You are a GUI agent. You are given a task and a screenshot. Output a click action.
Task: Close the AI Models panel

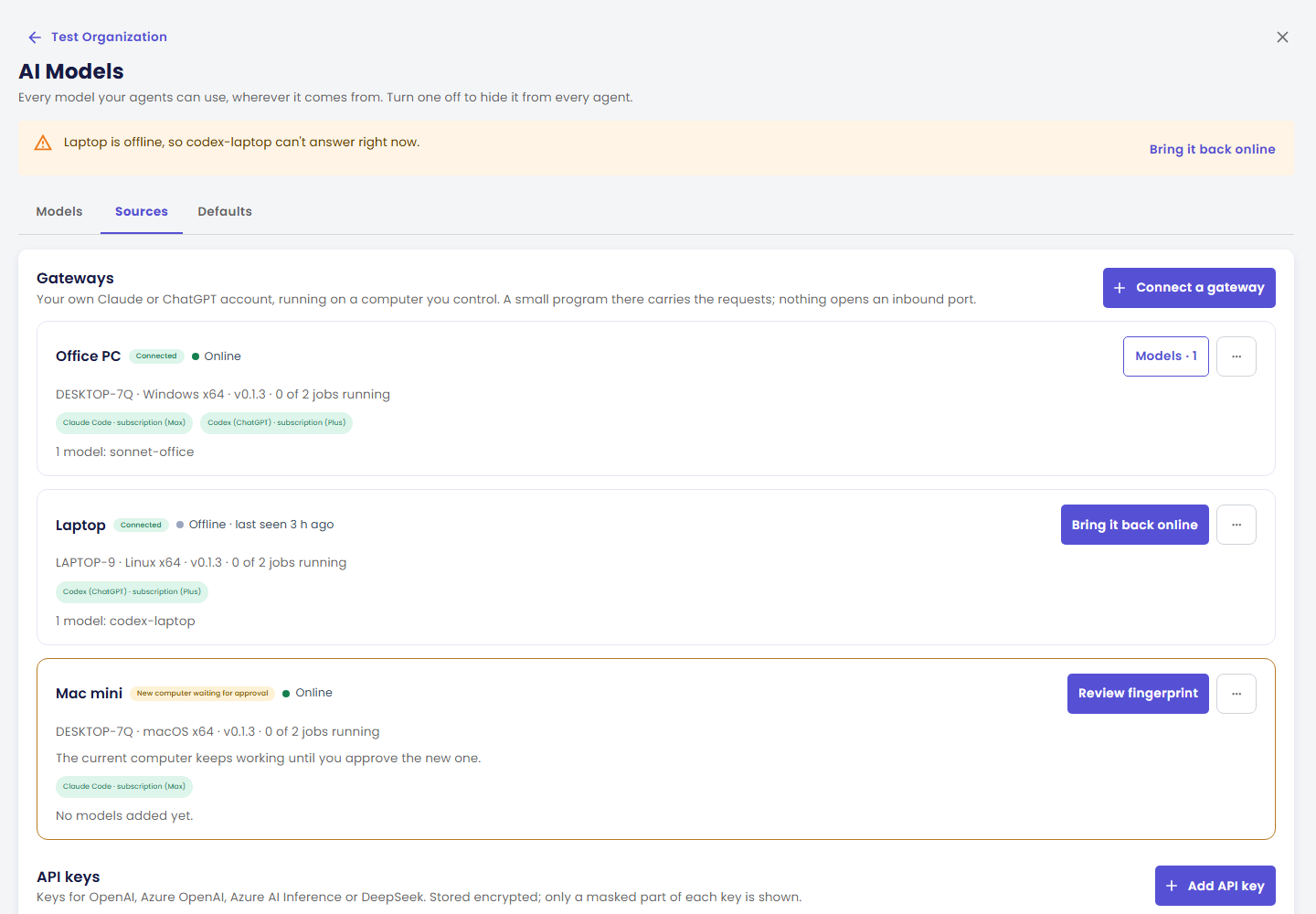coord(1282,37)
